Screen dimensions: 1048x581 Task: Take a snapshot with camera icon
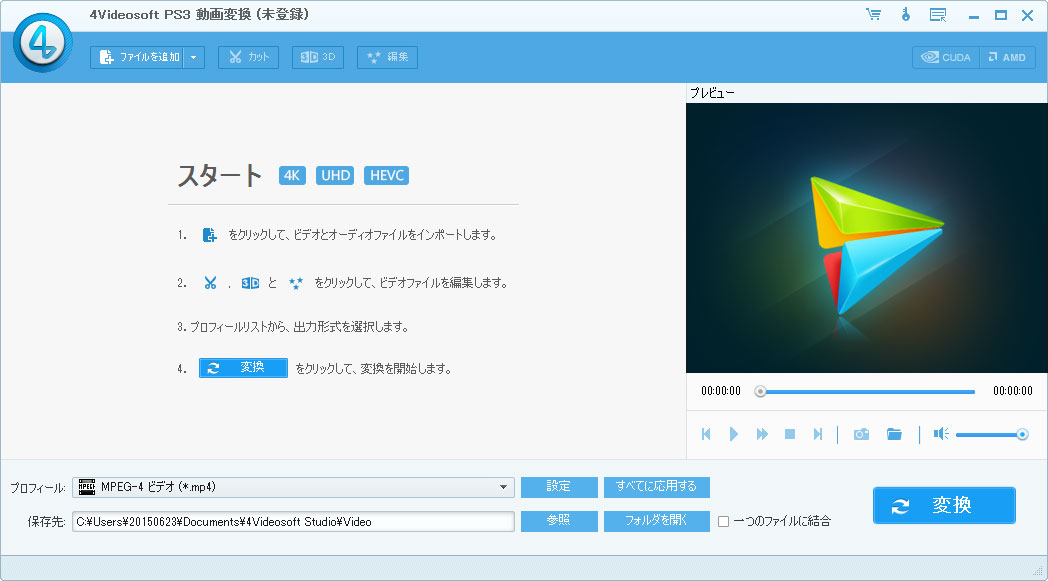(x=862, y=435)
